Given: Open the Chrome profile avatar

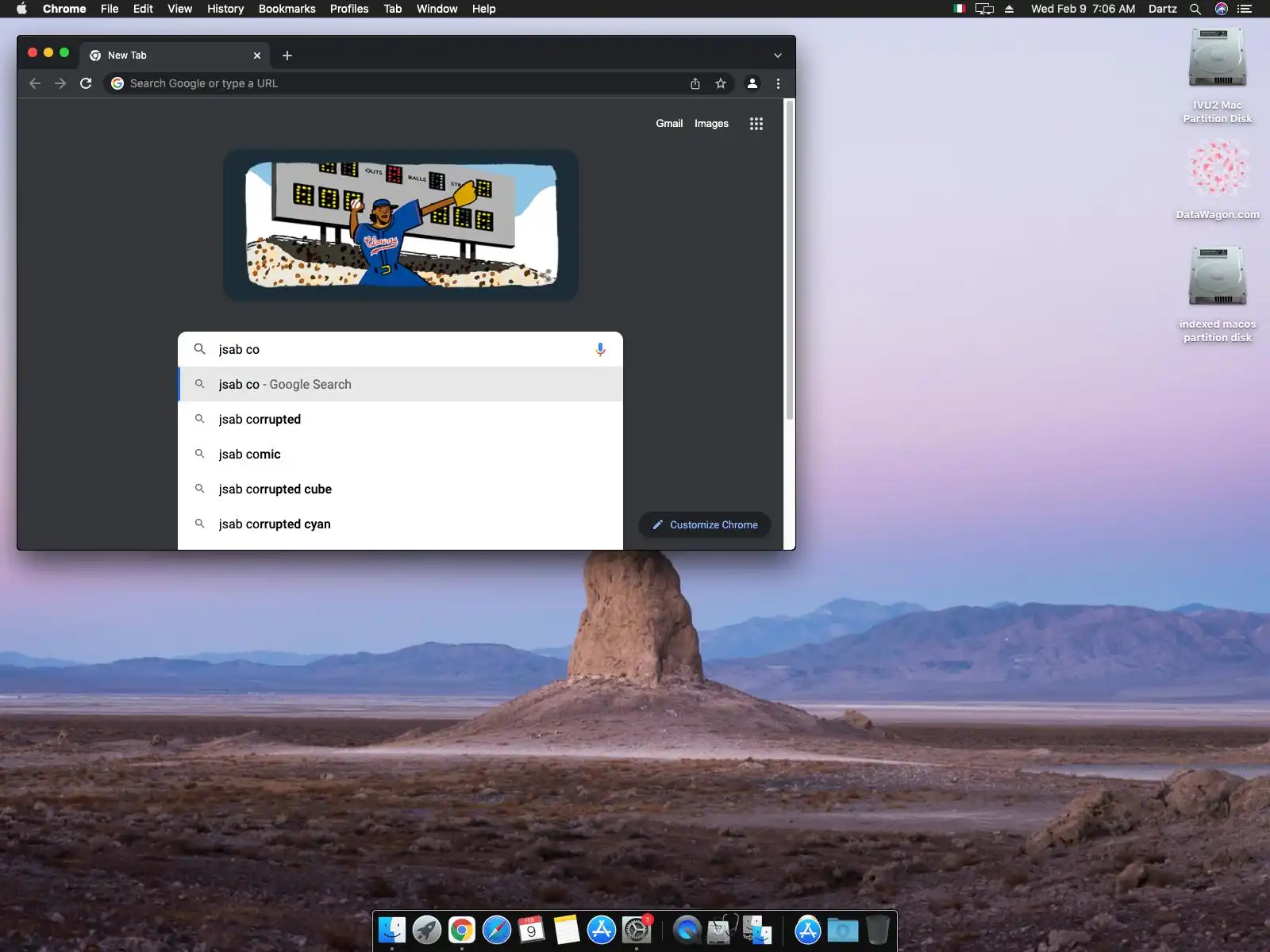Looking at the screenshot, I should pos(752,83).
